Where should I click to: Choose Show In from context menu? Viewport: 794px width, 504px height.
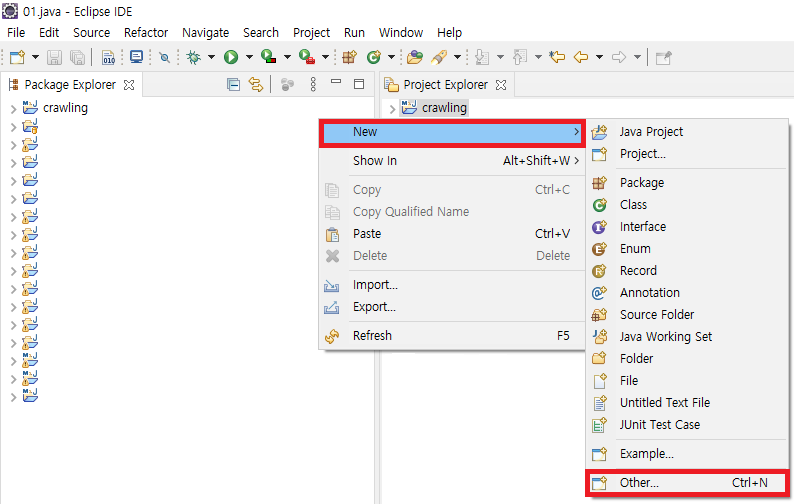(452, 161)
